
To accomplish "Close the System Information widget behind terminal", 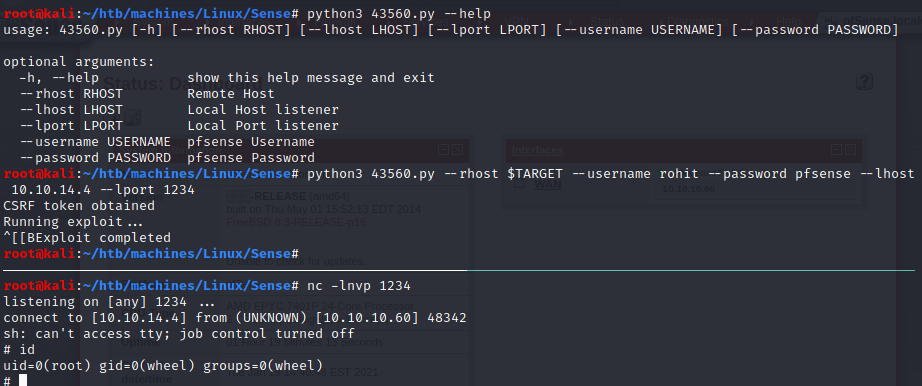I will 457,150.
